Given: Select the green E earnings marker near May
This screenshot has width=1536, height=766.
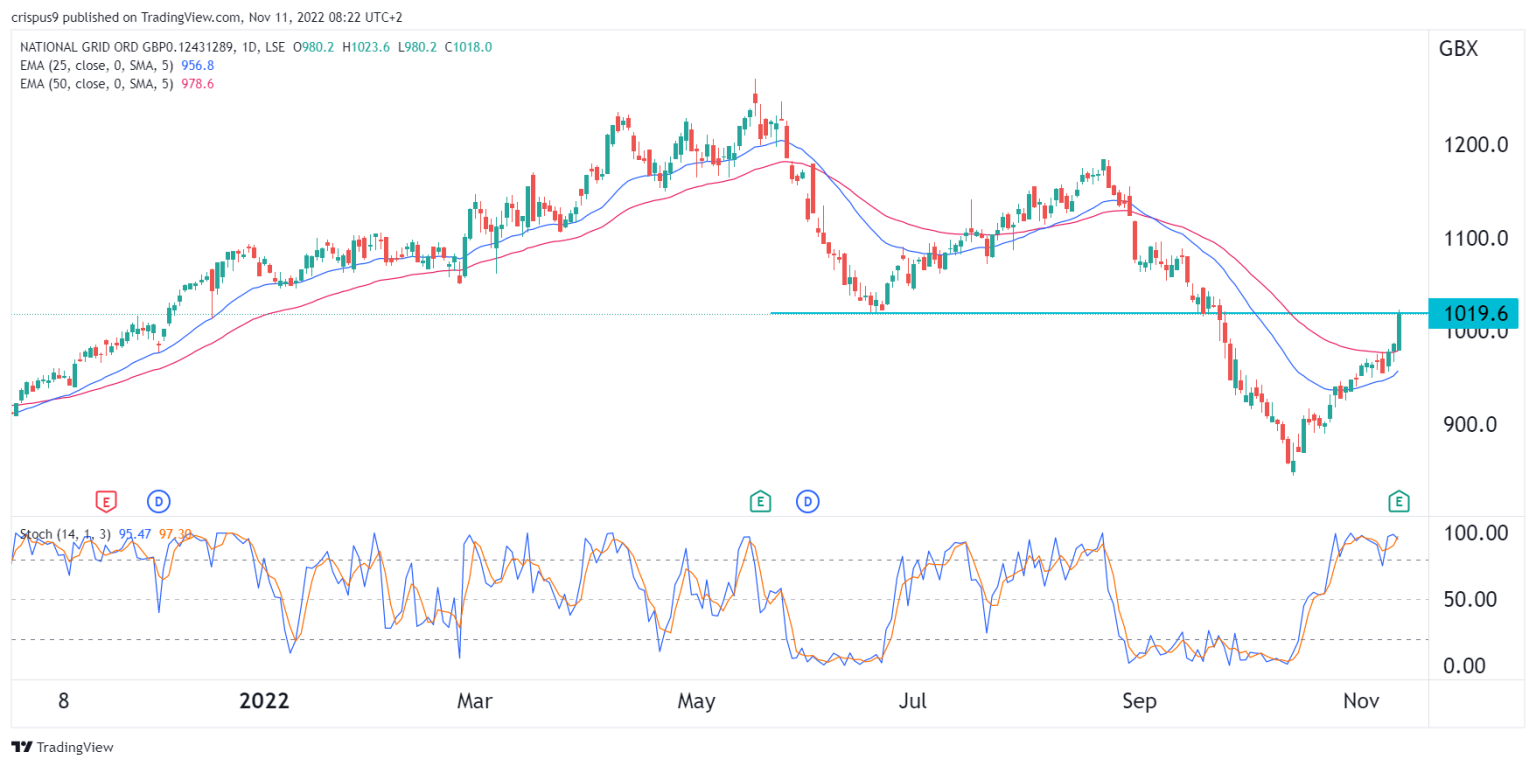Looking at the screenshot, I should click(x=761, y=501).
